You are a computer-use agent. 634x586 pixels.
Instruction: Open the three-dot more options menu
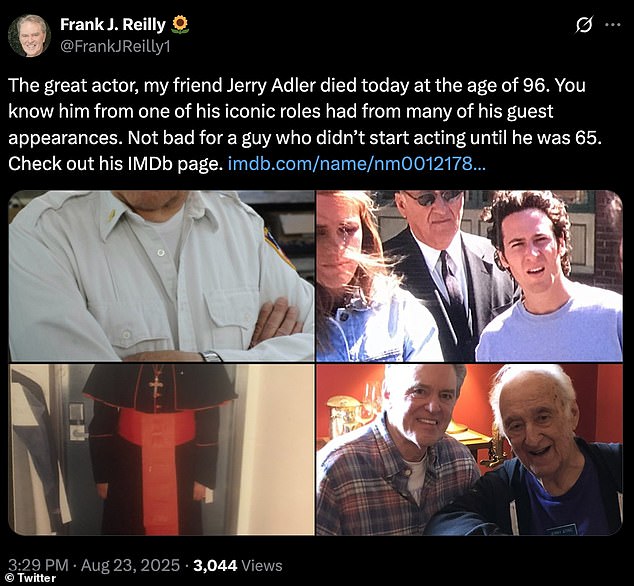(x=613, y=25)
